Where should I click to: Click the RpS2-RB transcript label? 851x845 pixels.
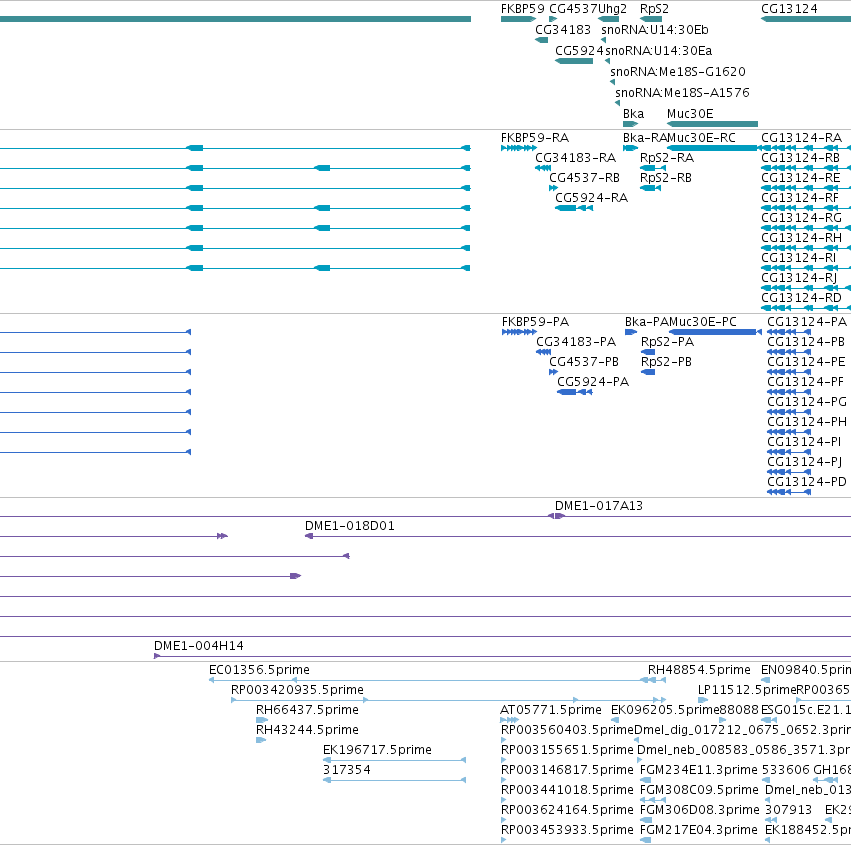pyautogui.click(x=666, y=178)
